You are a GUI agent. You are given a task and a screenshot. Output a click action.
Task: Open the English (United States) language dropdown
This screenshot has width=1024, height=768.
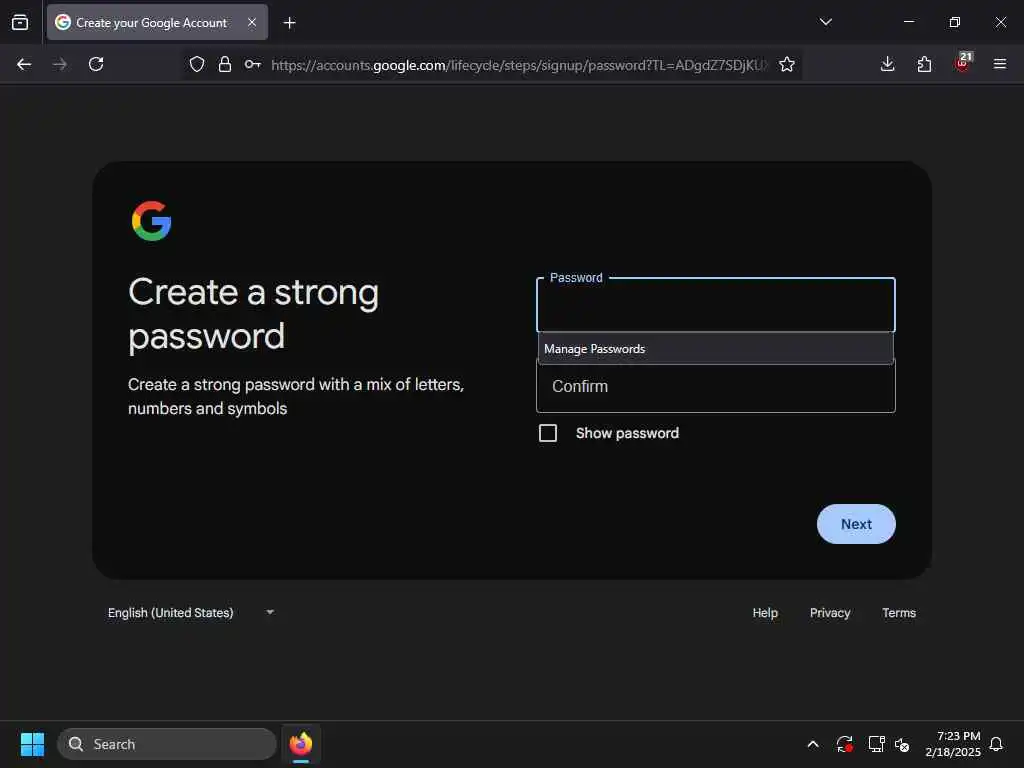click(191, 613)
